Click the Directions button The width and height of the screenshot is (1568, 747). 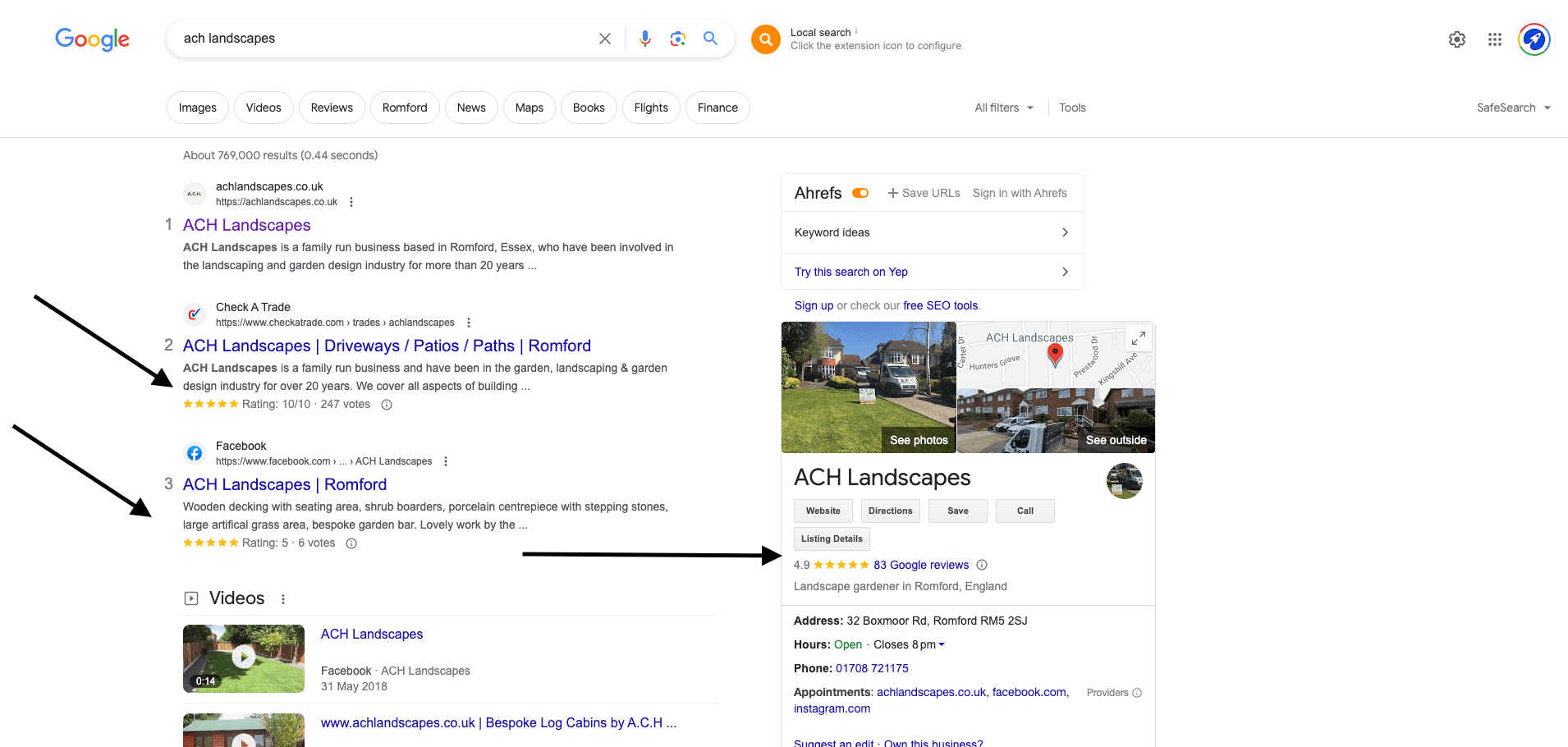coord(891,511)
